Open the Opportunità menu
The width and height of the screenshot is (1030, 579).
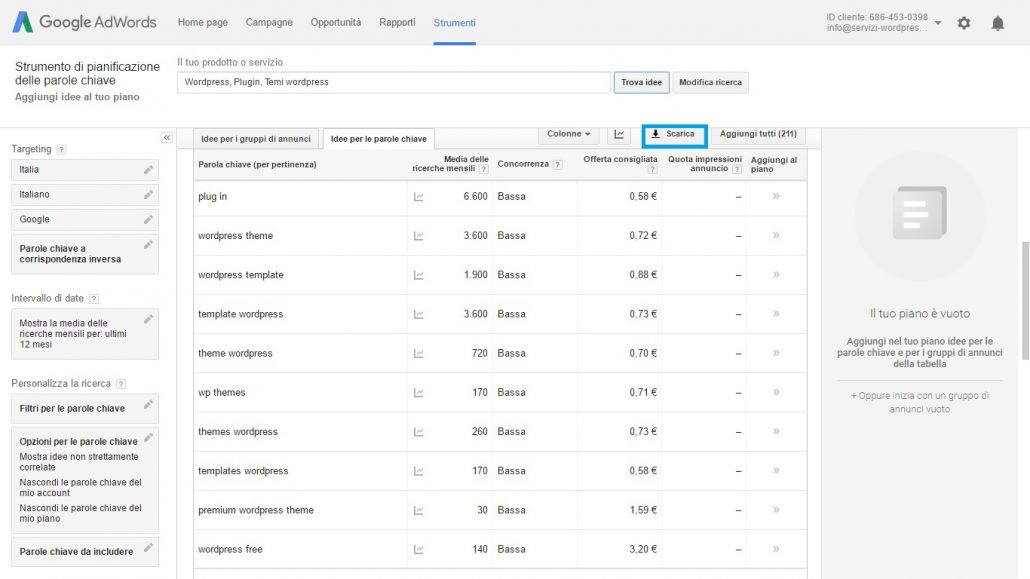pyautogui.click(x=336, y=22)
